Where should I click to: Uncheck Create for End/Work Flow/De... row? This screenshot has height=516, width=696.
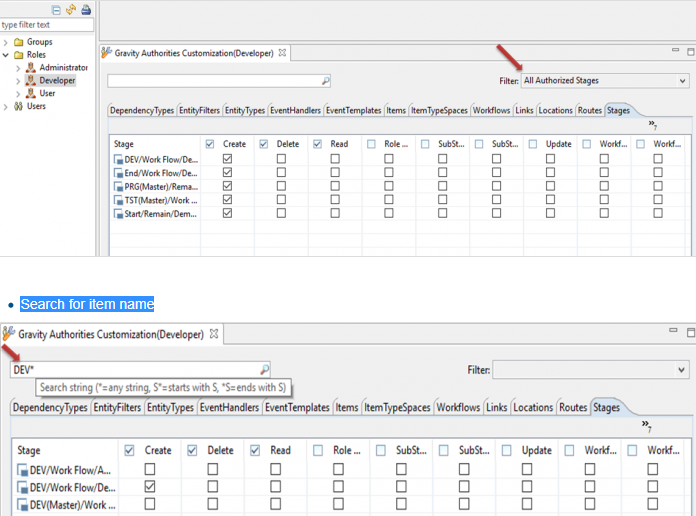tap(227, 172)
